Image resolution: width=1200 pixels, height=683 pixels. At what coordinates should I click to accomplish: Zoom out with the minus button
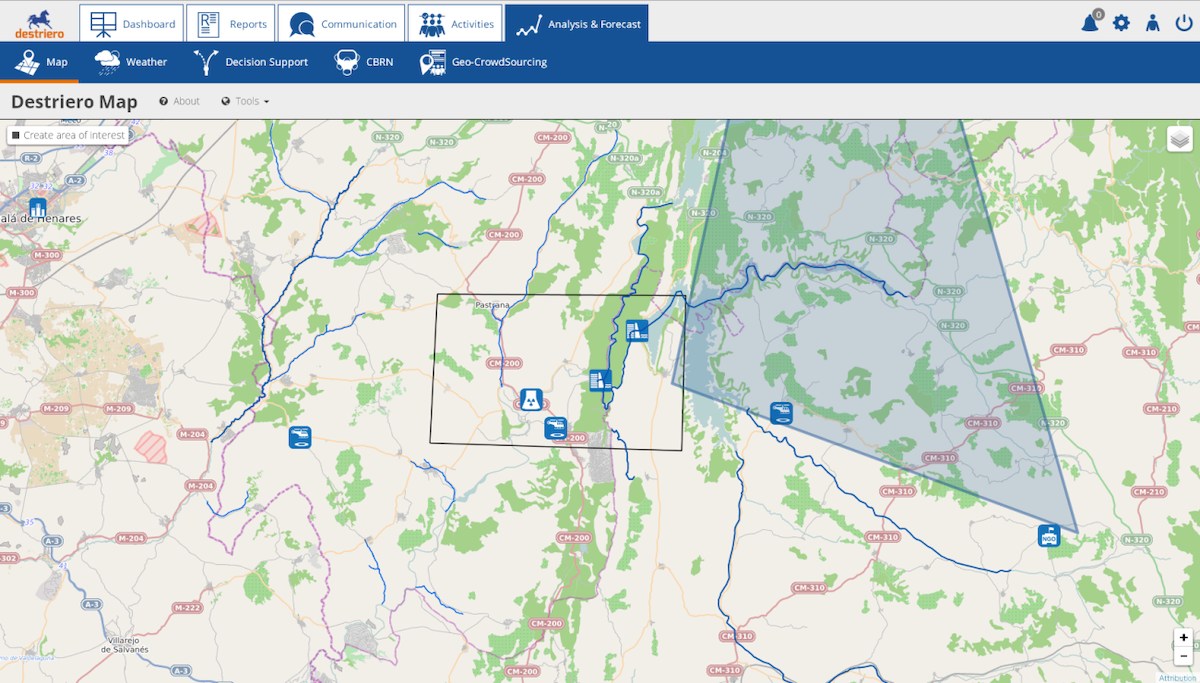[1184, 656]
